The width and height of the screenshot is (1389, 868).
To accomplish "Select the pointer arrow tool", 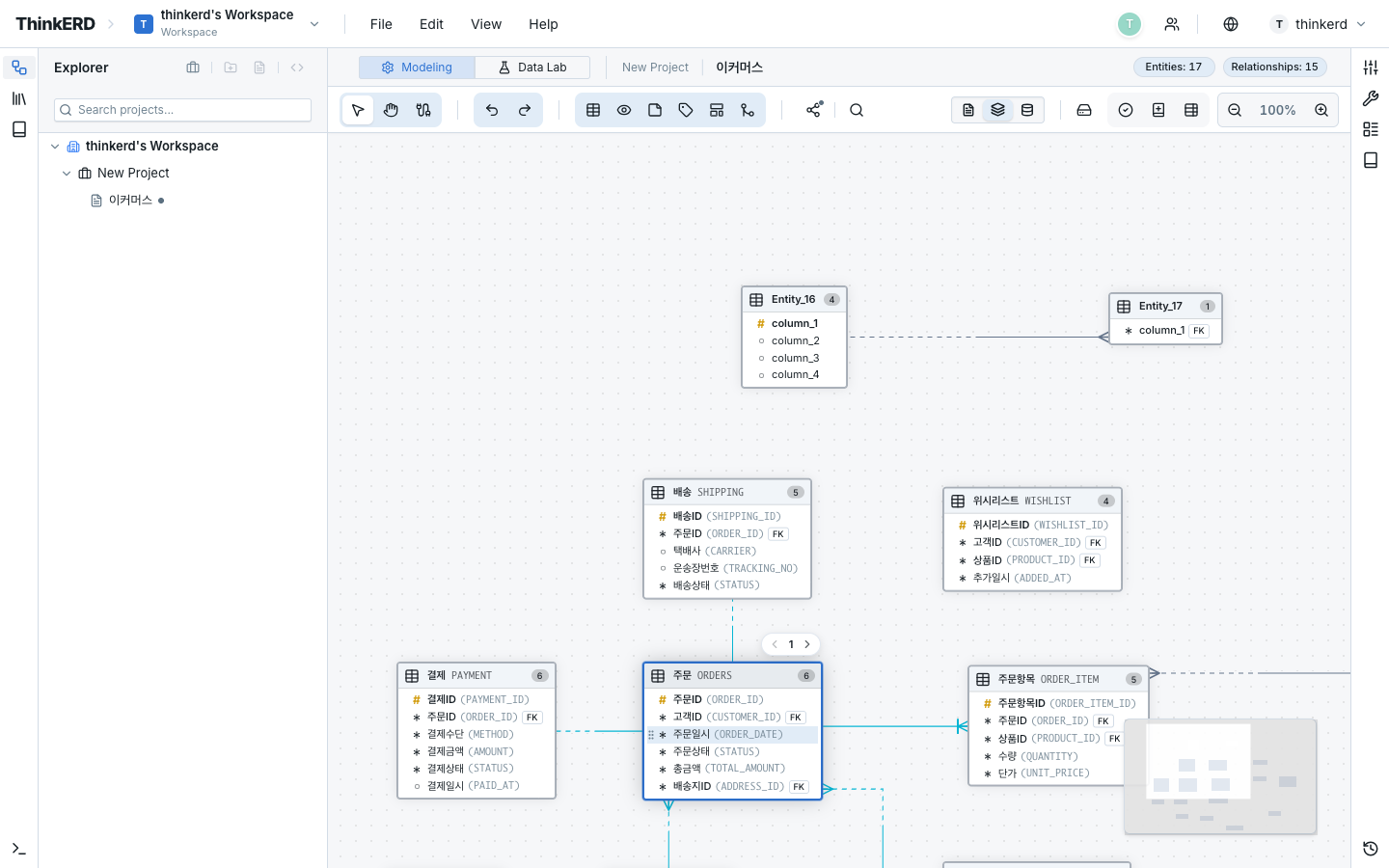I will click(x=358, y=110).
